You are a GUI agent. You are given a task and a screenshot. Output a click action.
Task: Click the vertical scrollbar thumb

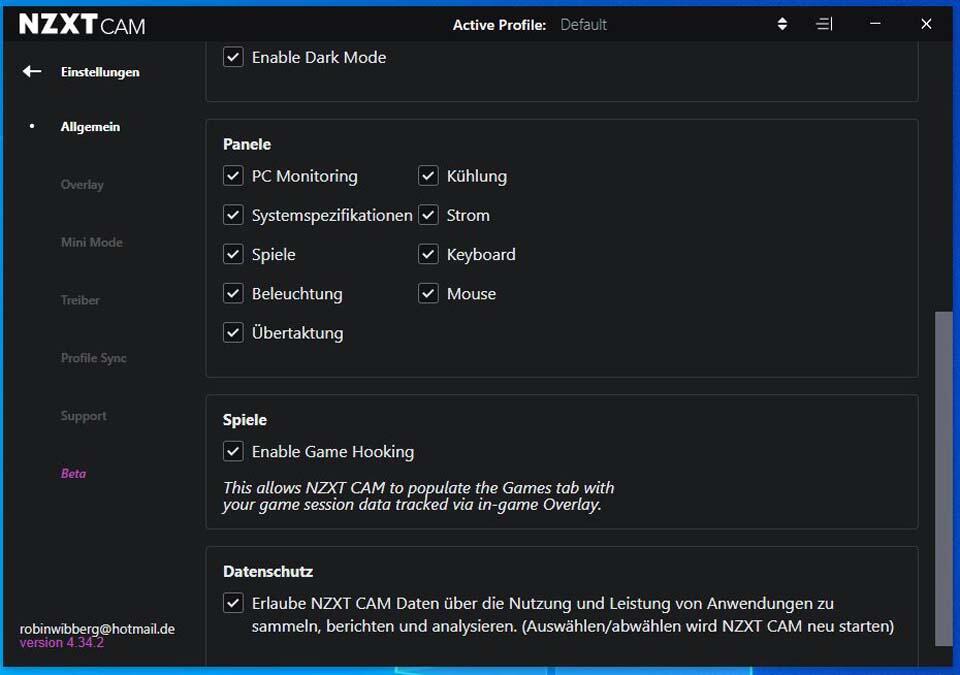pos(943,478)
